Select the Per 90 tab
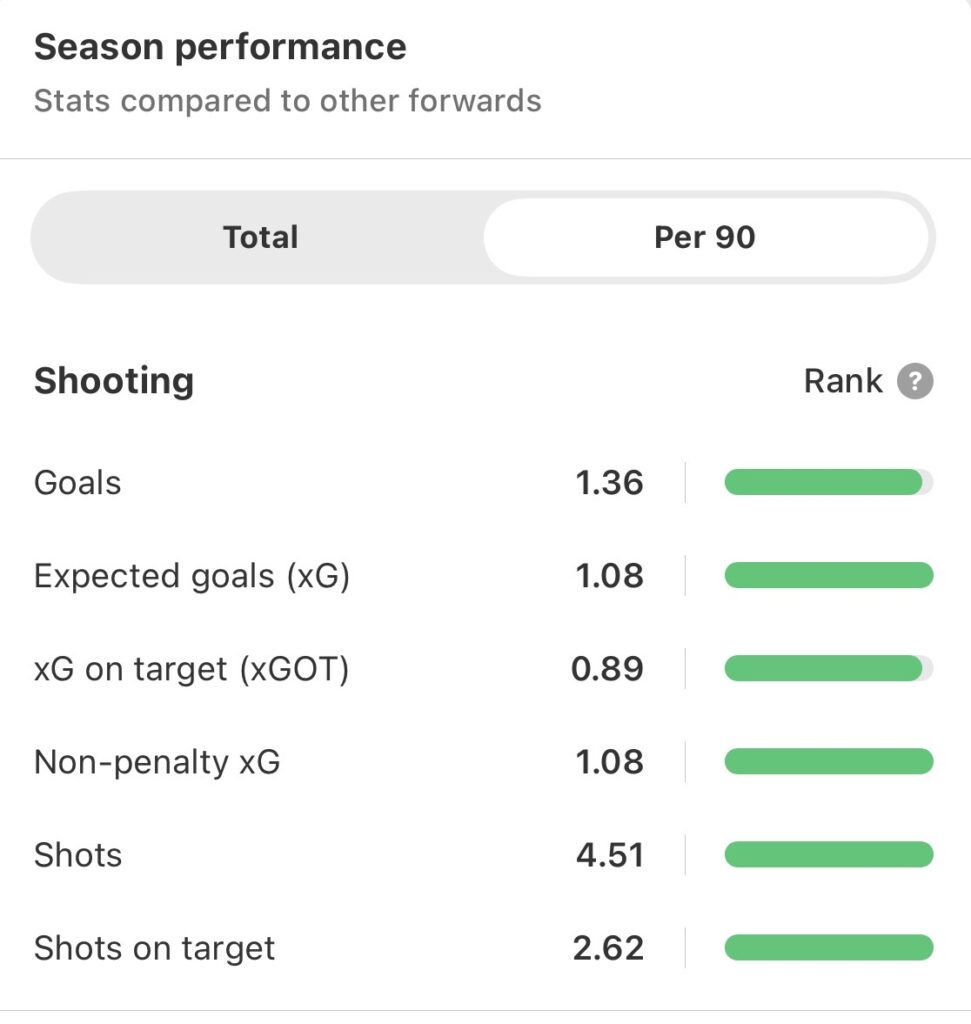 click(x=705, y=237)
